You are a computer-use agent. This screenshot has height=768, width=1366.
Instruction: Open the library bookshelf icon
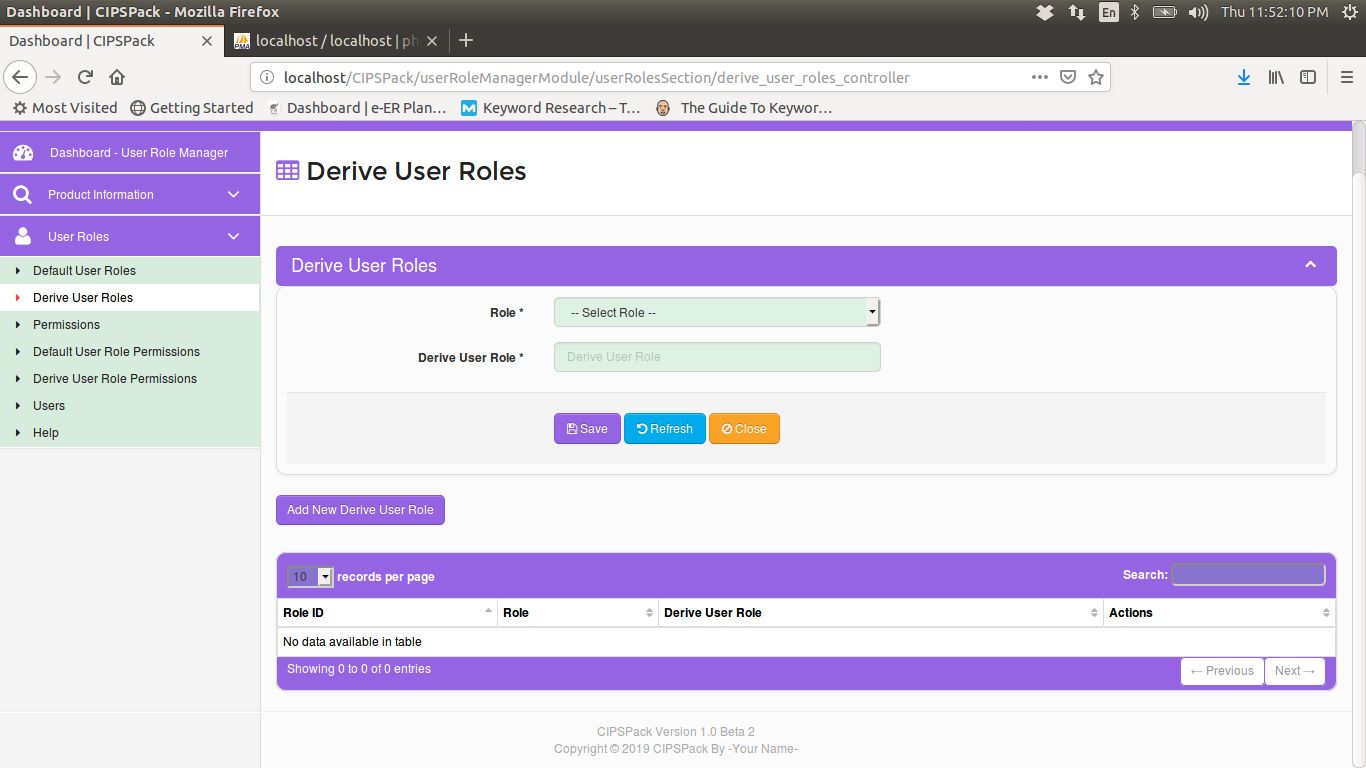[1276, 77]
